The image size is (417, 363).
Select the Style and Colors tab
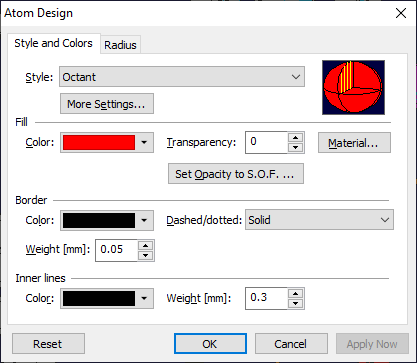53,43
